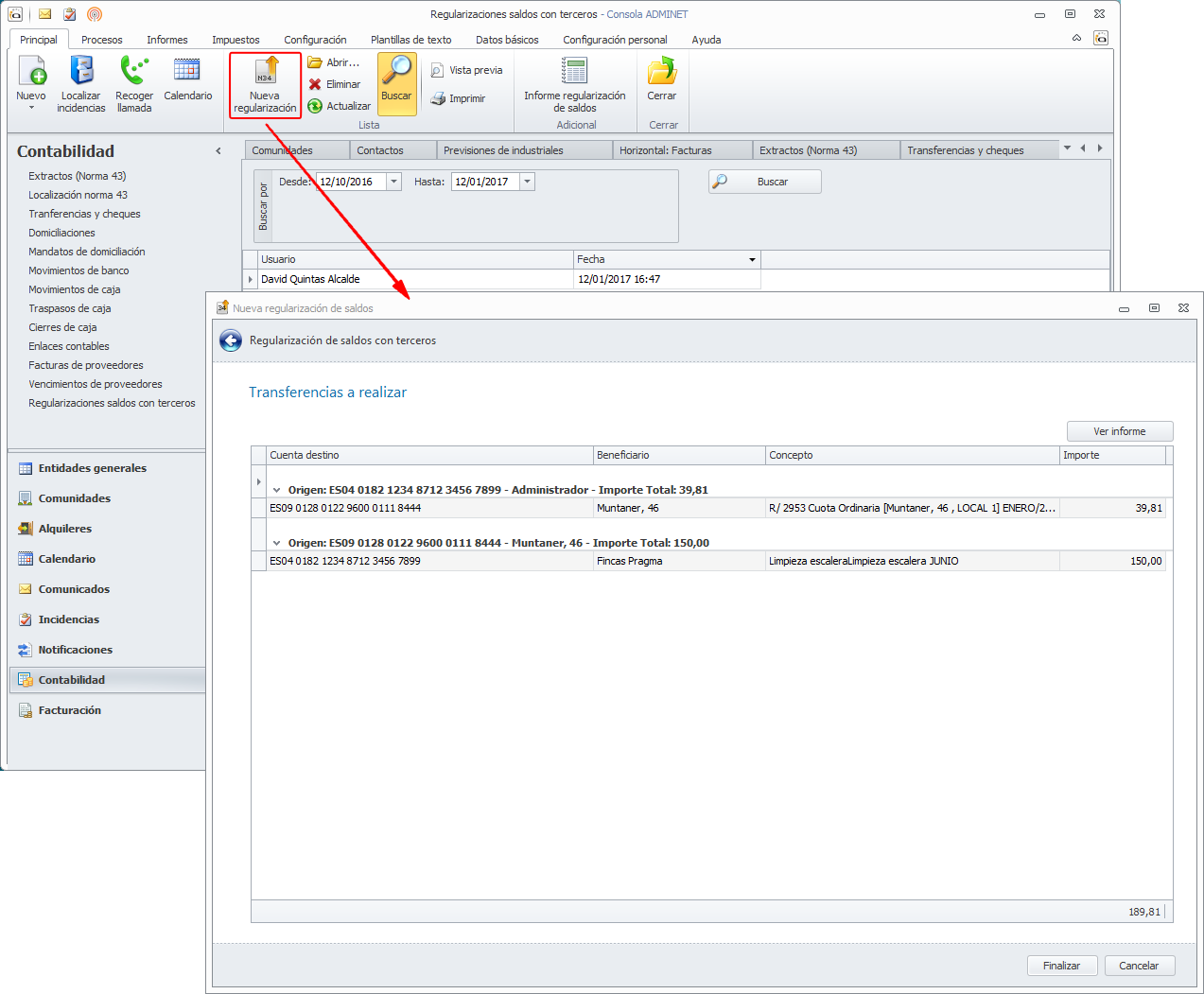The width and height of the screenshot is (1204, 994).
Task: Click the Nueva regularización icon
Action: click(x=265, y=72)
